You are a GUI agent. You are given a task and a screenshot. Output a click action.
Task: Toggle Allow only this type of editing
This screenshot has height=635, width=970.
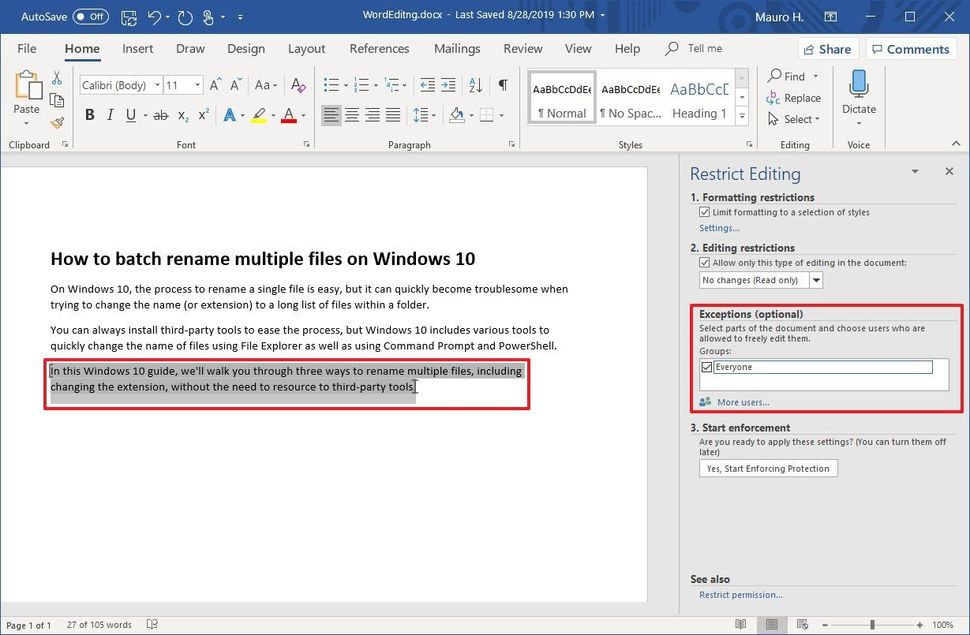point(705,262)
